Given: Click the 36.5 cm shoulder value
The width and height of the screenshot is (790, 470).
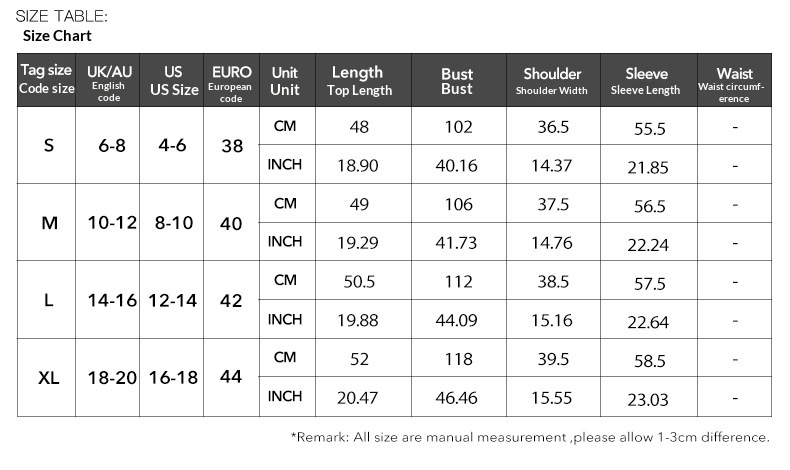Looking at the screenshot, I should coord(553,127).
